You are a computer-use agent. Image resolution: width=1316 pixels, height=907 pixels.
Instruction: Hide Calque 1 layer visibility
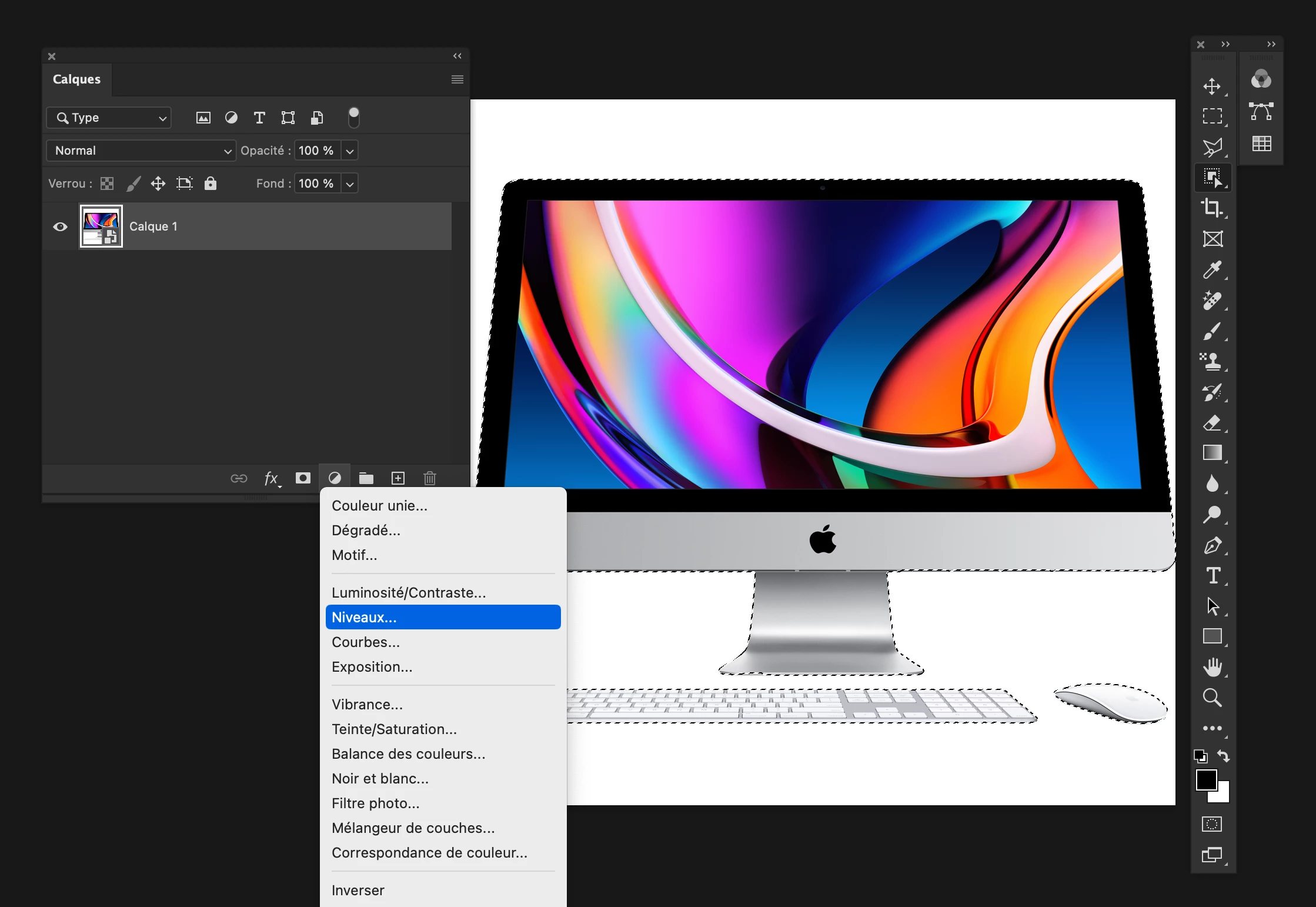point(60,227)
